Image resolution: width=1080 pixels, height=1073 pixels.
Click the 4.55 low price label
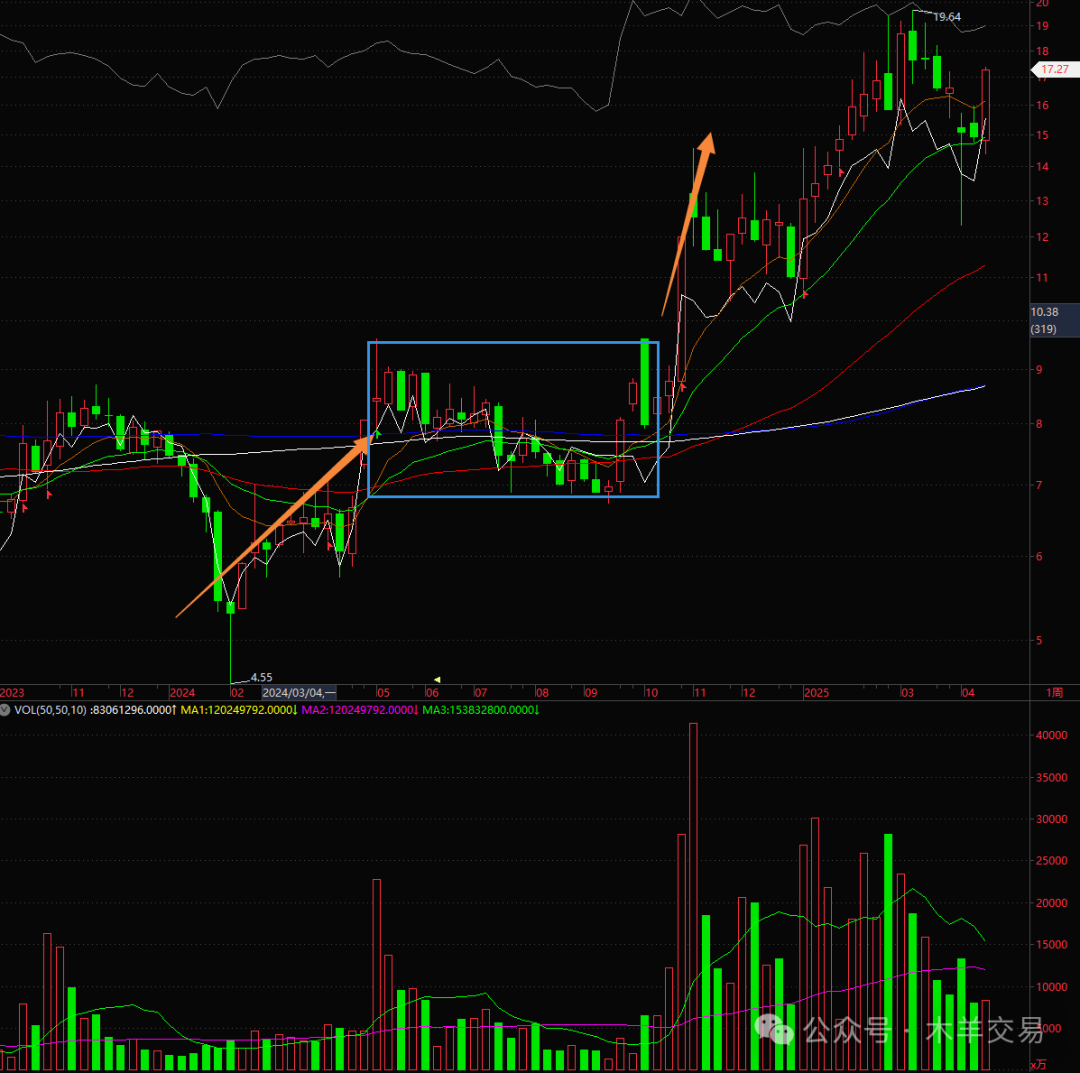tap(261, 677)
